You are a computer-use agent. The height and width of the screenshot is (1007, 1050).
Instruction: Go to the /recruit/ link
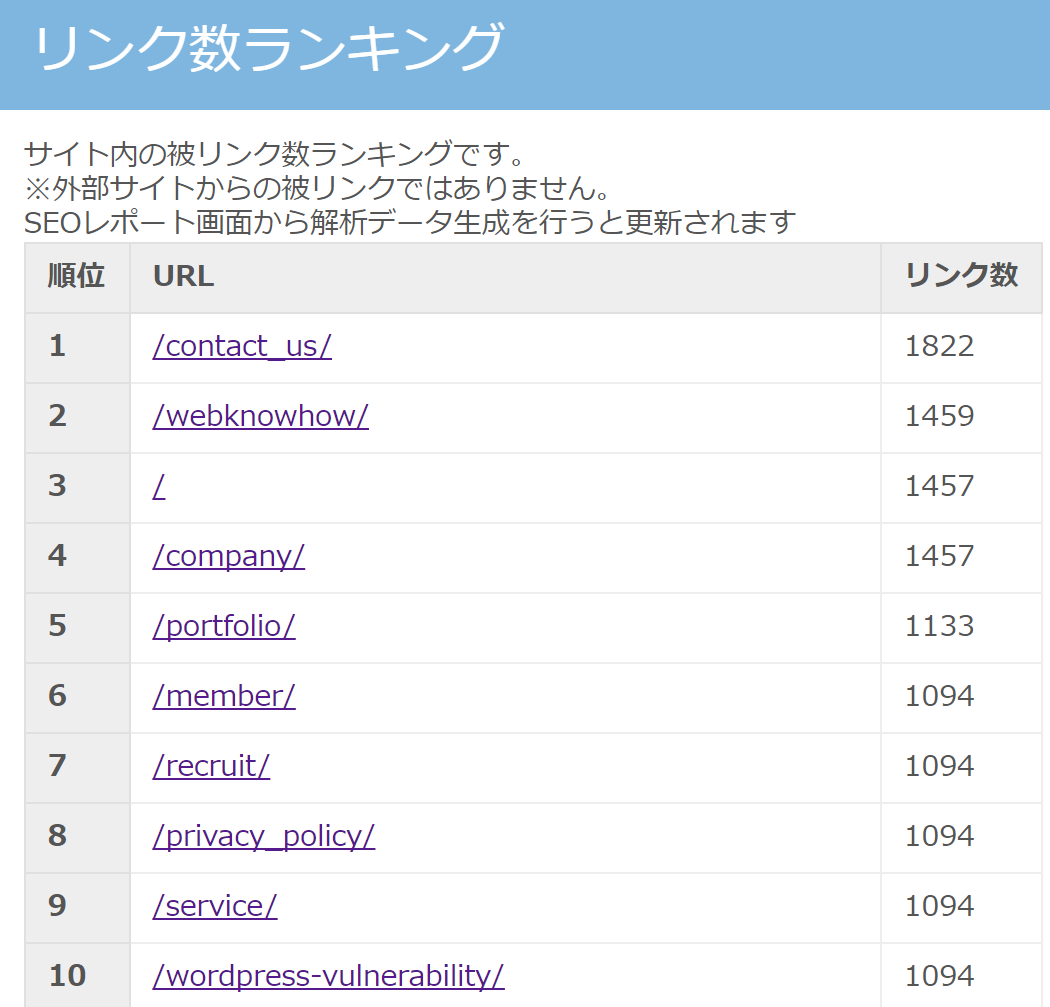coord(211,766)
